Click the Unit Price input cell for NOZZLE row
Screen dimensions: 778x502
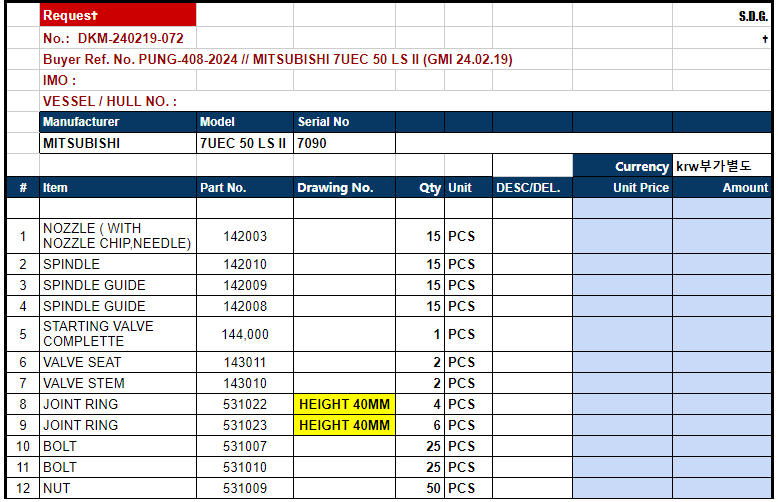pos(622,236)
